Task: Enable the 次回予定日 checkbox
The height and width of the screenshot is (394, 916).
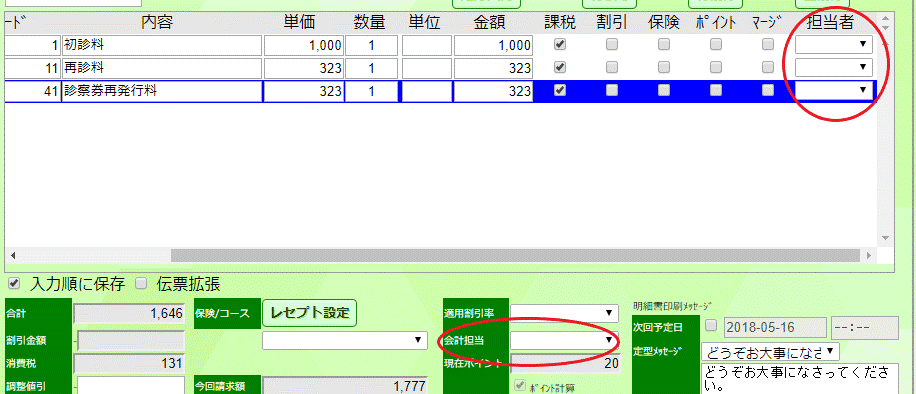Action: coord(711,324)
